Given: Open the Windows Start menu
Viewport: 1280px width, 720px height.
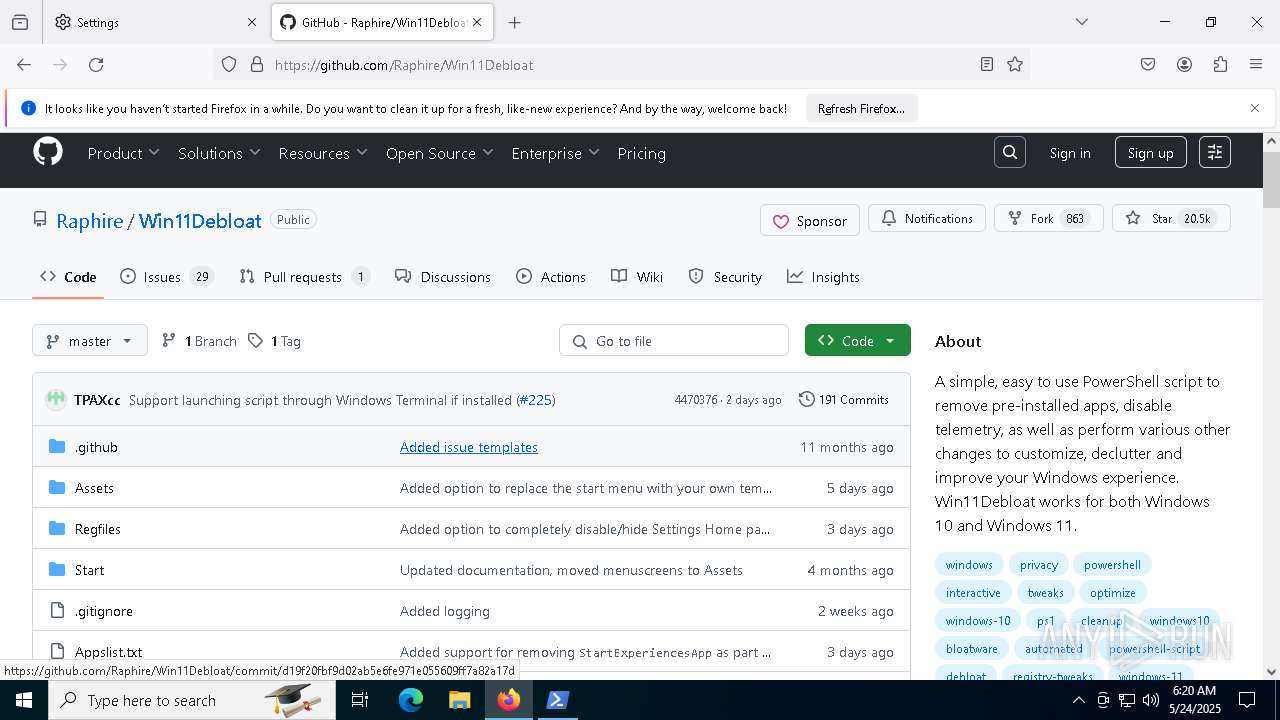Looking at the screenshot, I should (24, 700).
